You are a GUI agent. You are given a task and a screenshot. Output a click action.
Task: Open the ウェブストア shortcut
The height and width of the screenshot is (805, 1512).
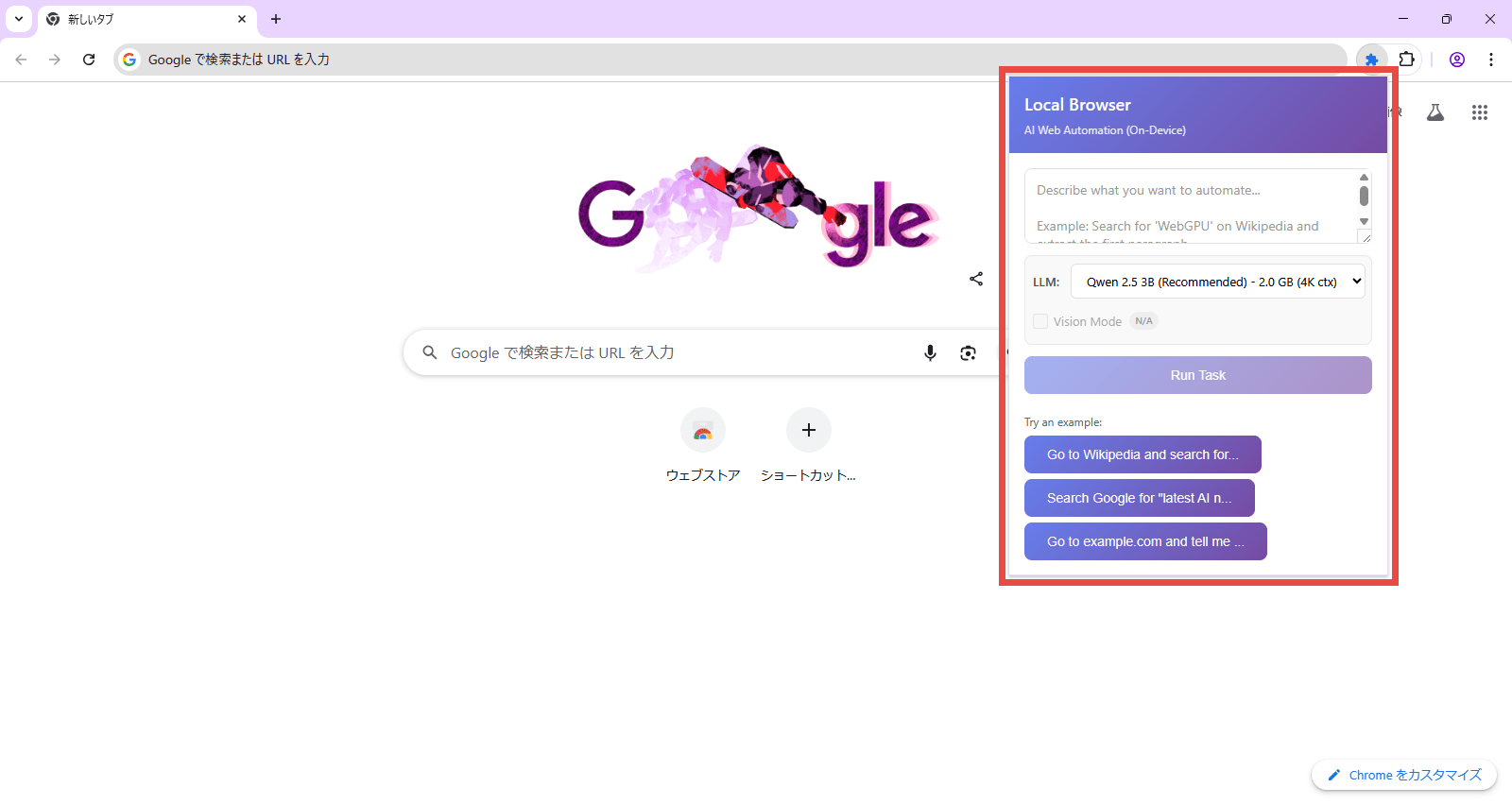point(703,445)
